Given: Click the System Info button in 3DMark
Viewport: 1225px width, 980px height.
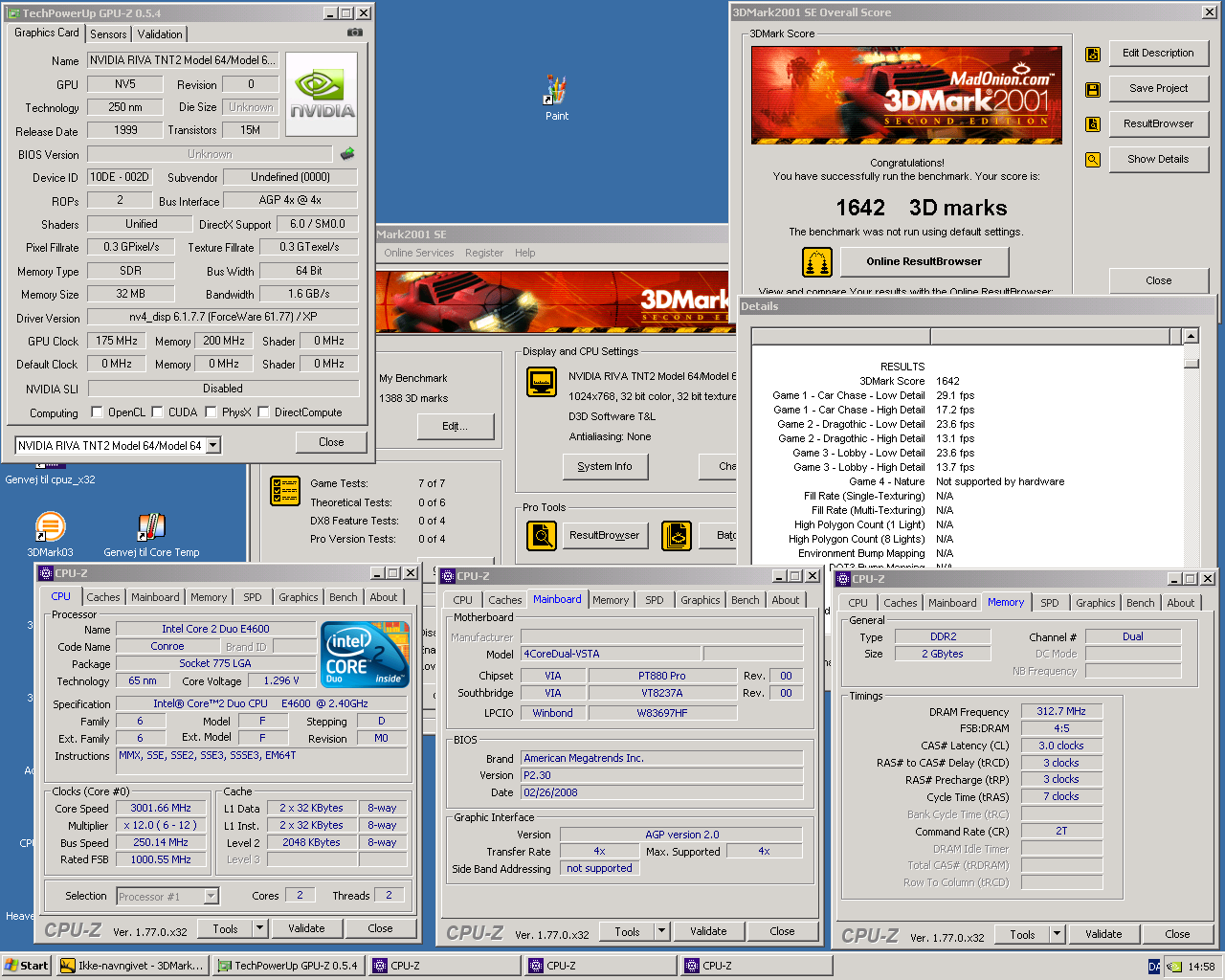Looking at the screenshot, I should [605, 466].
